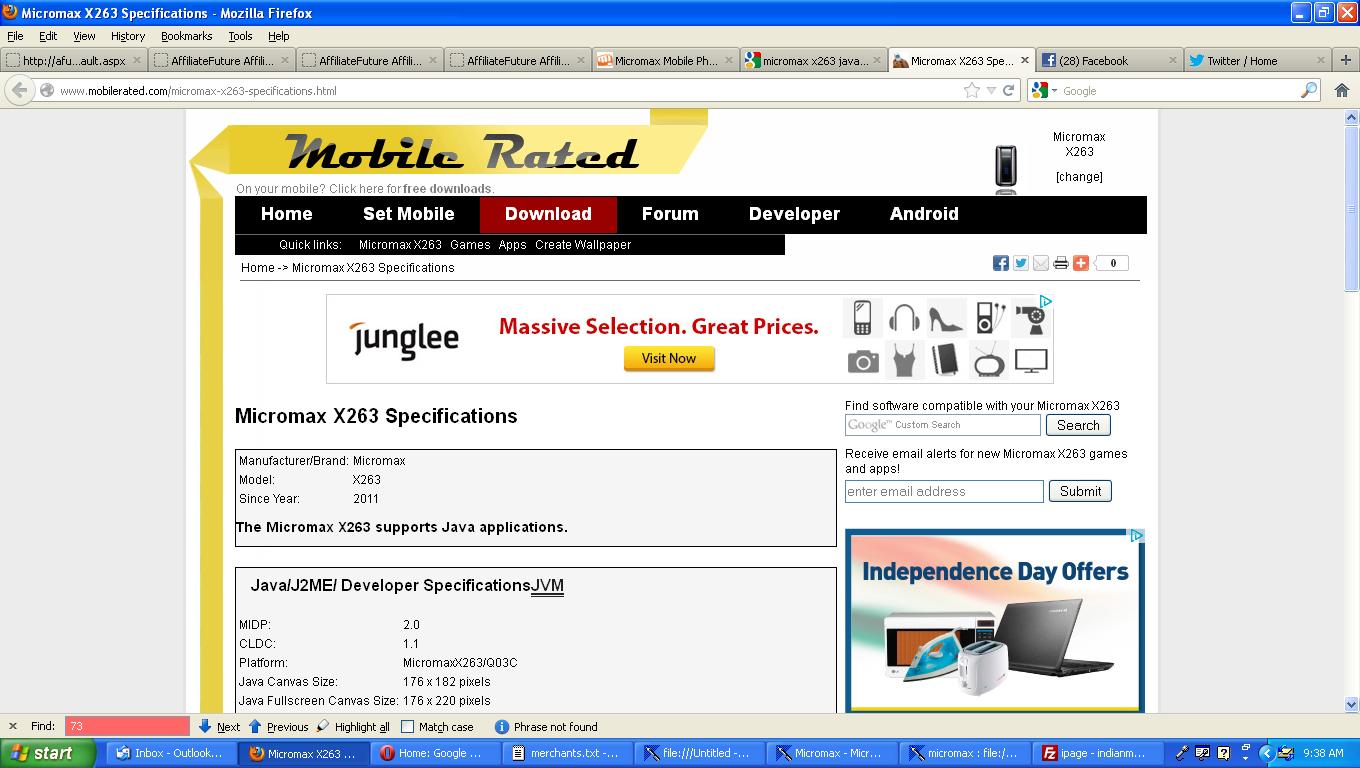Image resolution: width=1360 pixels, height=768 pixels.
Task: Open the URL history dropdown arrow
Action: (x=991, y=91)
